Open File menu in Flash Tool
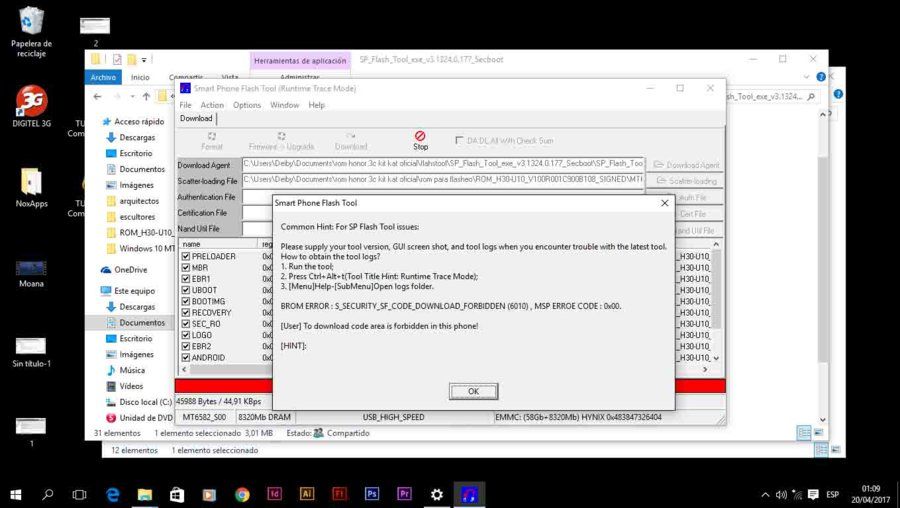Image resolution: width=900 pixels, height=508 pixels. [x=185, y=105]
